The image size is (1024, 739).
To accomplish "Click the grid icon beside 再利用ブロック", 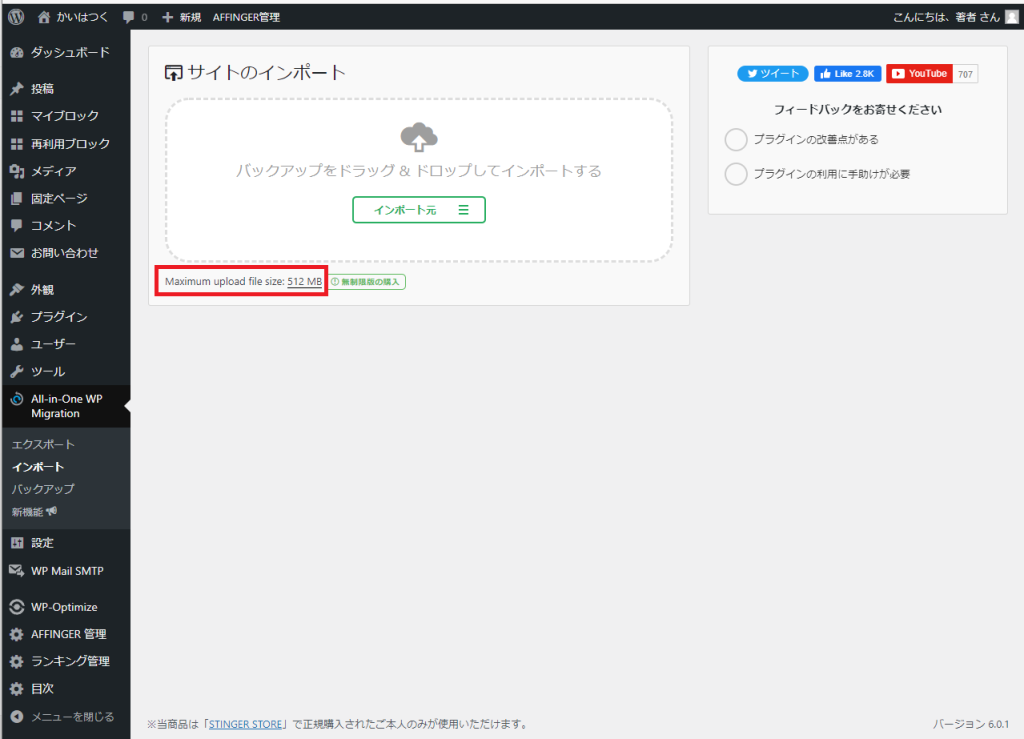I will [x=17, y=144].
